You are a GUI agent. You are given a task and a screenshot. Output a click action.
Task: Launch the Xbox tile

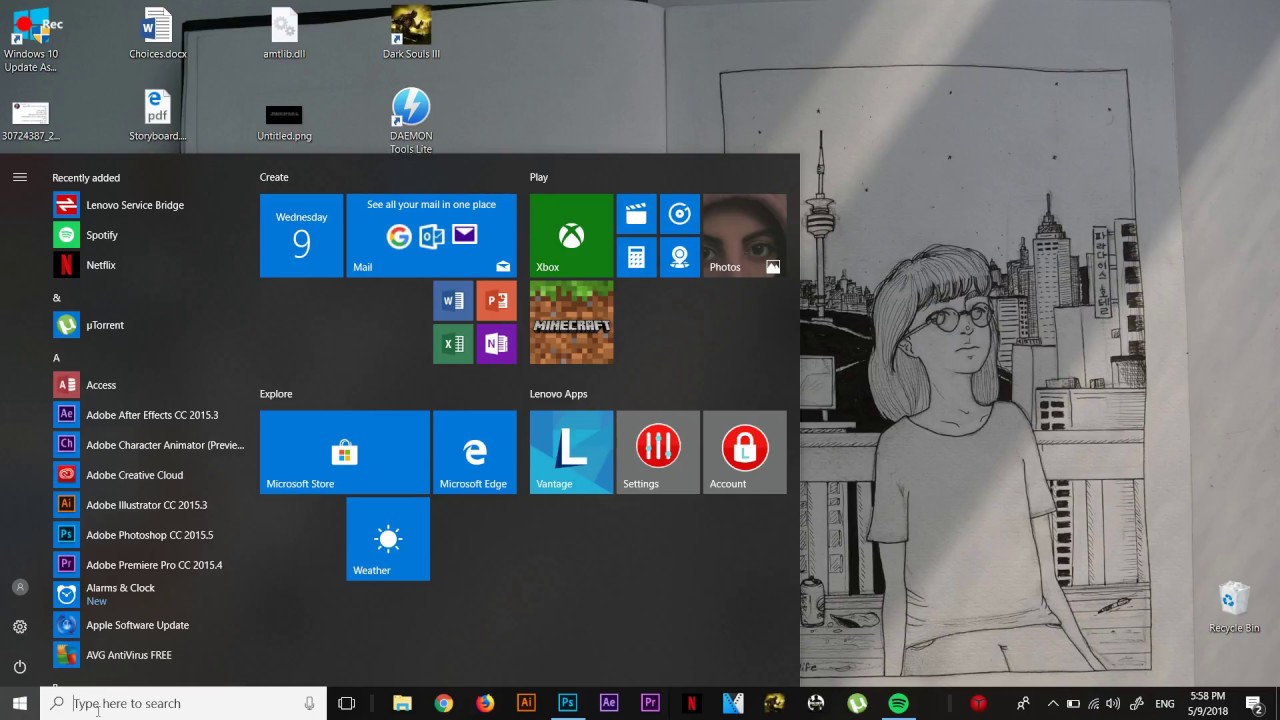click(571, 236)
